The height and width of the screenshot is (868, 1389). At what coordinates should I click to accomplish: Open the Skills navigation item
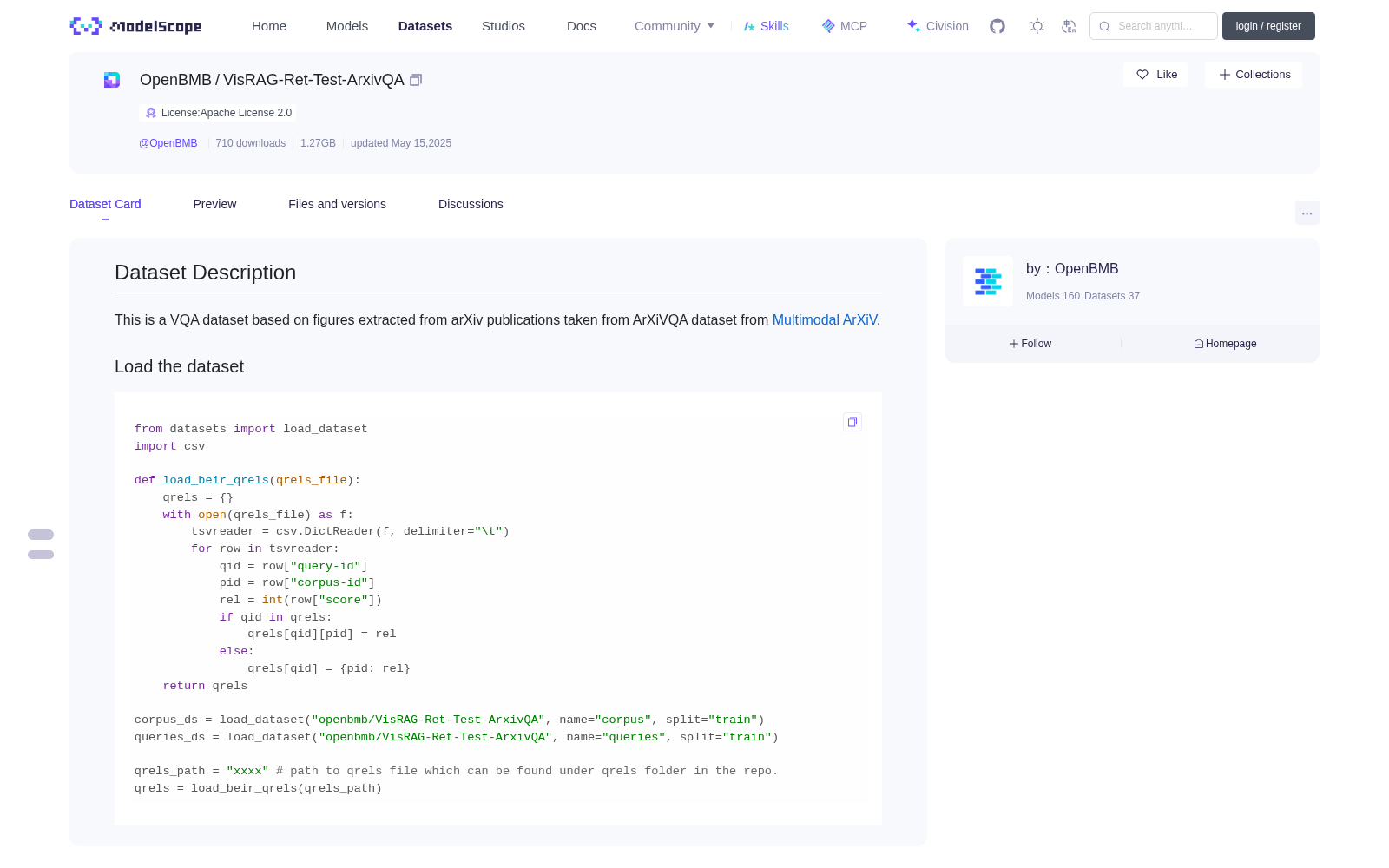[766, 26]
